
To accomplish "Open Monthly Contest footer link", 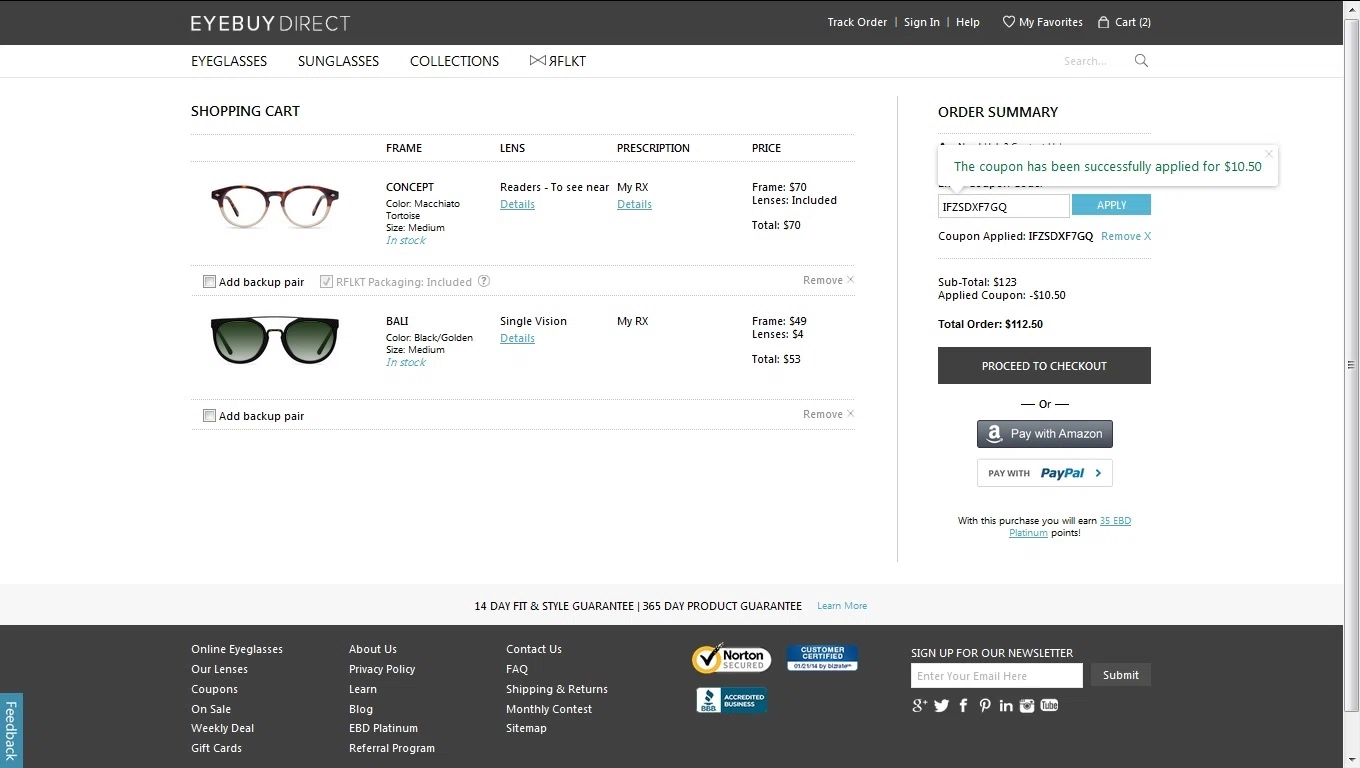I will click(549, 709).
